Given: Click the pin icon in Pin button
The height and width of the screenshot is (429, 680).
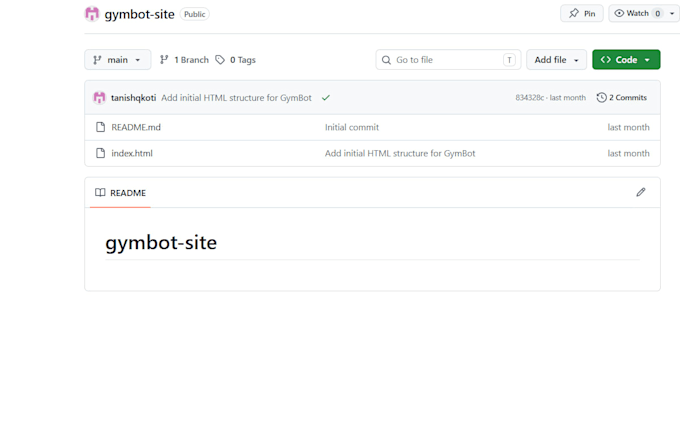Looking at the screenshot, I should (574, 13).
